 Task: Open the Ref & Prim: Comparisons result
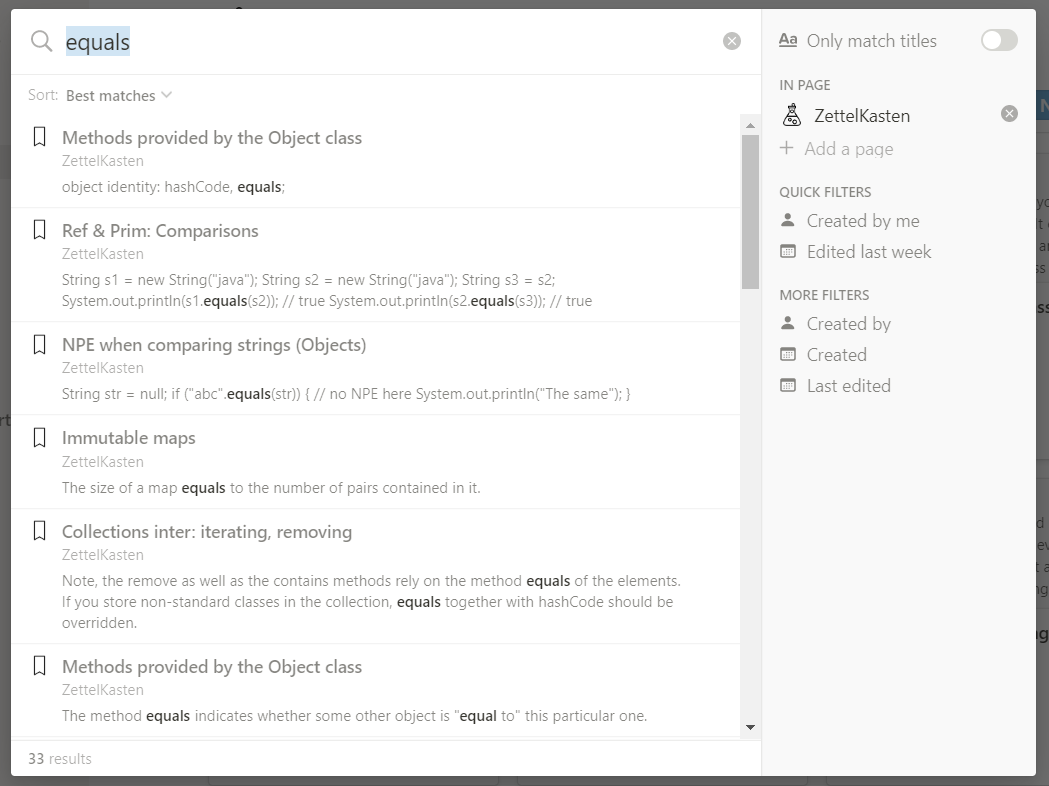coord(160,231)
